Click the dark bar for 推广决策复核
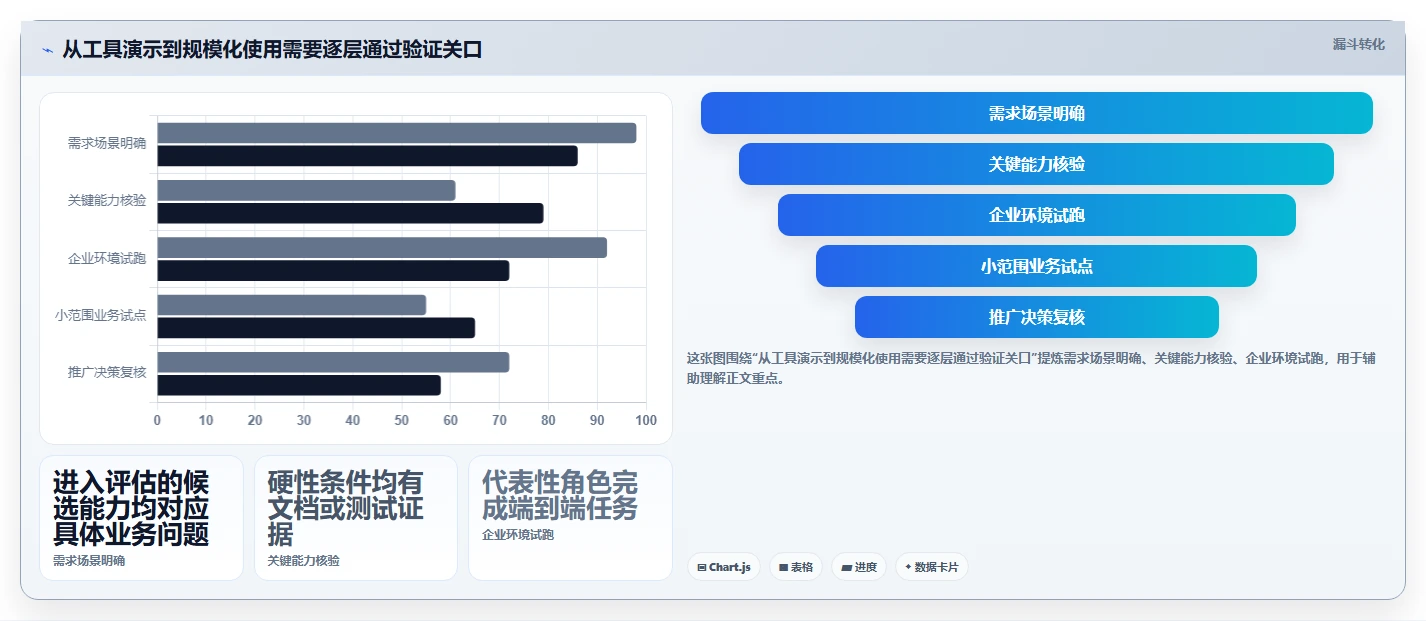Image resolution: width=1426 pixels, height=621 pixels. click(x=299, y=385)
